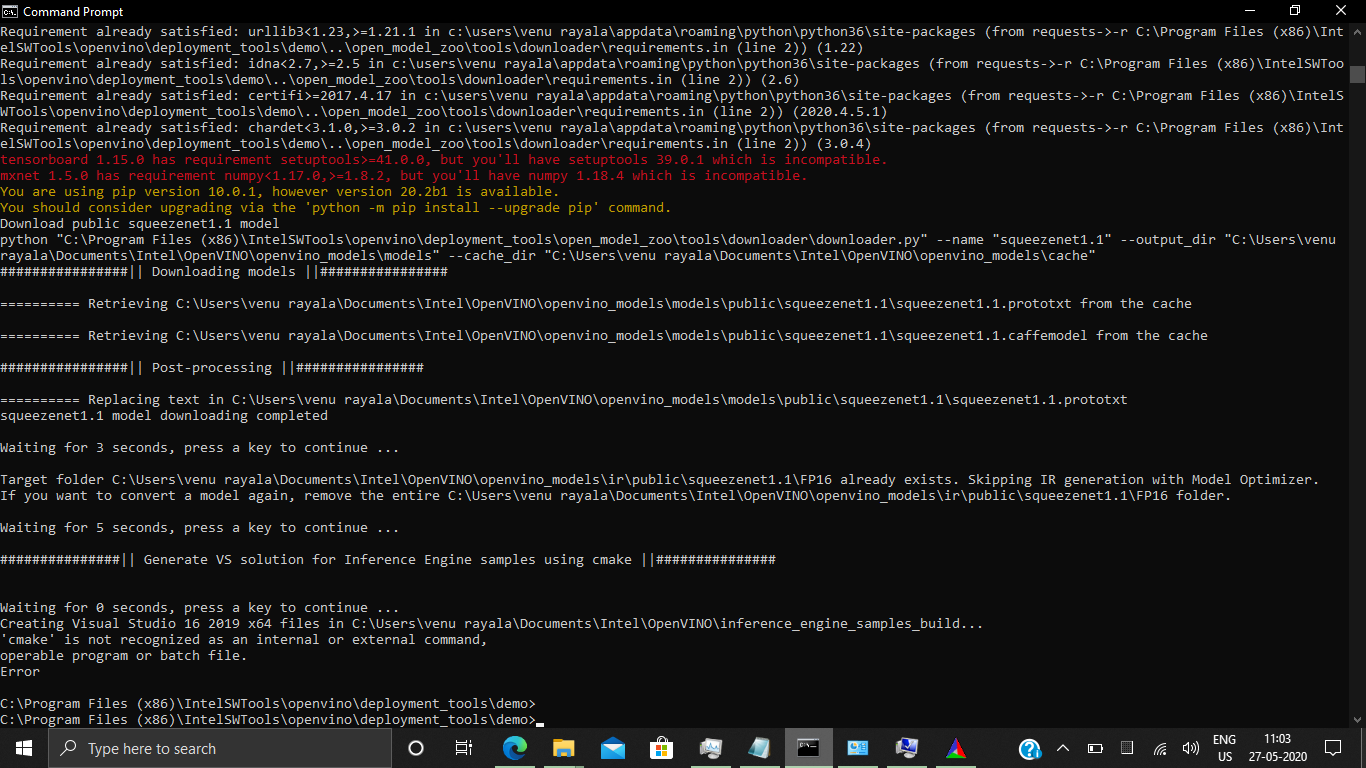The height and width of the screenshot is (768, 1366).
Task: Click 'Target folder ... already exists' line
Action: coord(660,480)
